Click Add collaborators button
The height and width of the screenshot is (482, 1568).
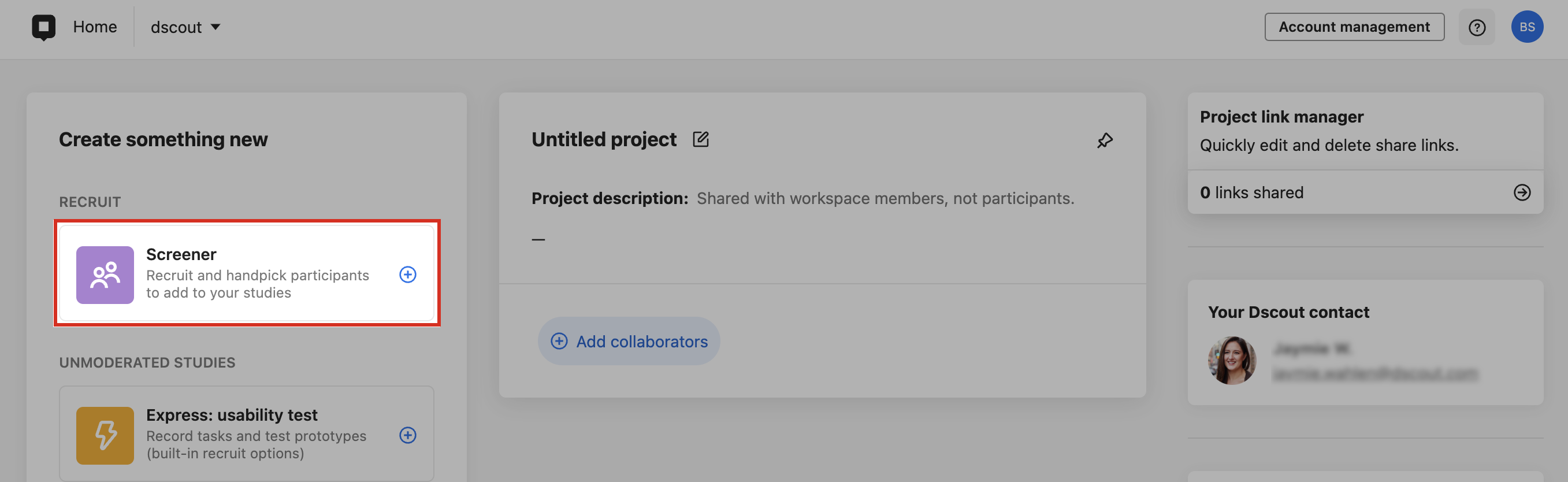628,341
